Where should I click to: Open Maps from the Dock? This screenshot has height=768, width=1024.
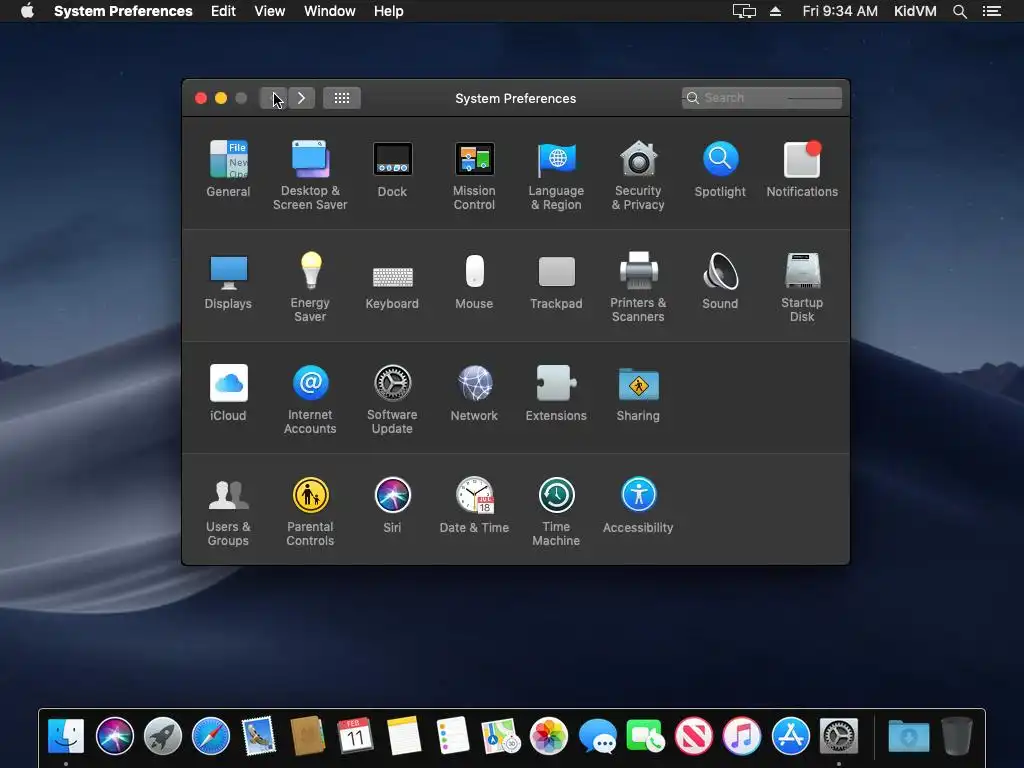(500, 736)
